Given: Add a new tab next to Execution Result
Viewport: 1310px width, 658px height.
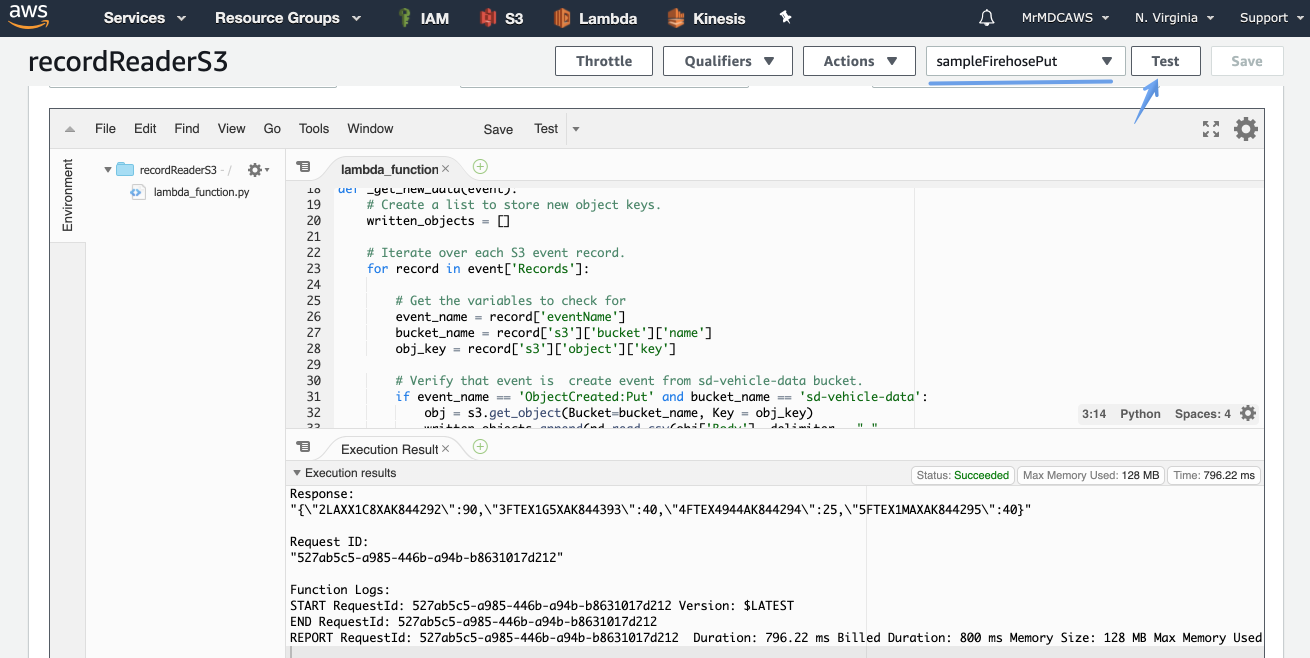Looking at the screenshot, I should 480,446.
